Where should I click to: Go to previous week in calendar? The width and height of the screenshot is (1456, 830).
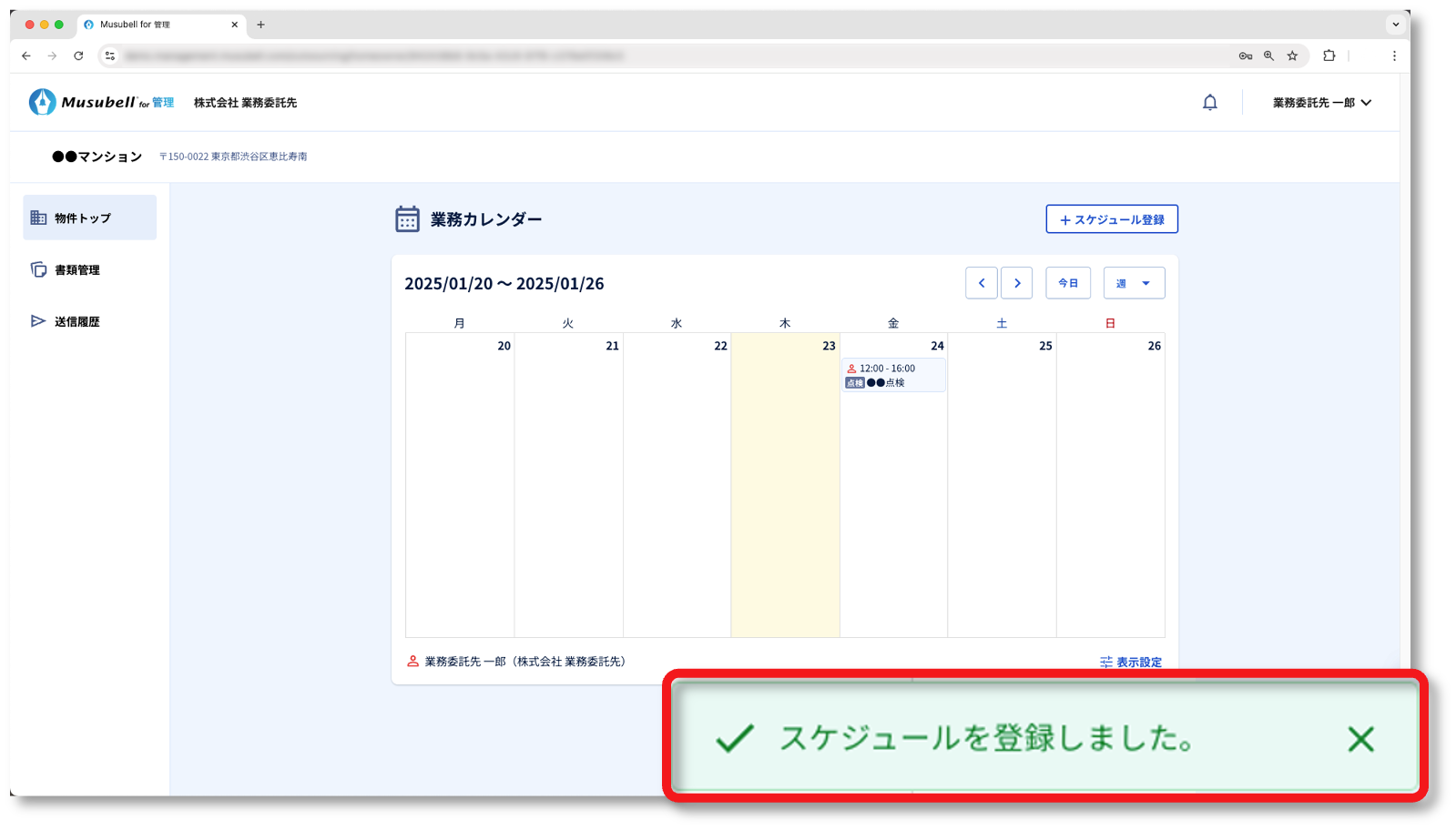(x=981, y=283)
